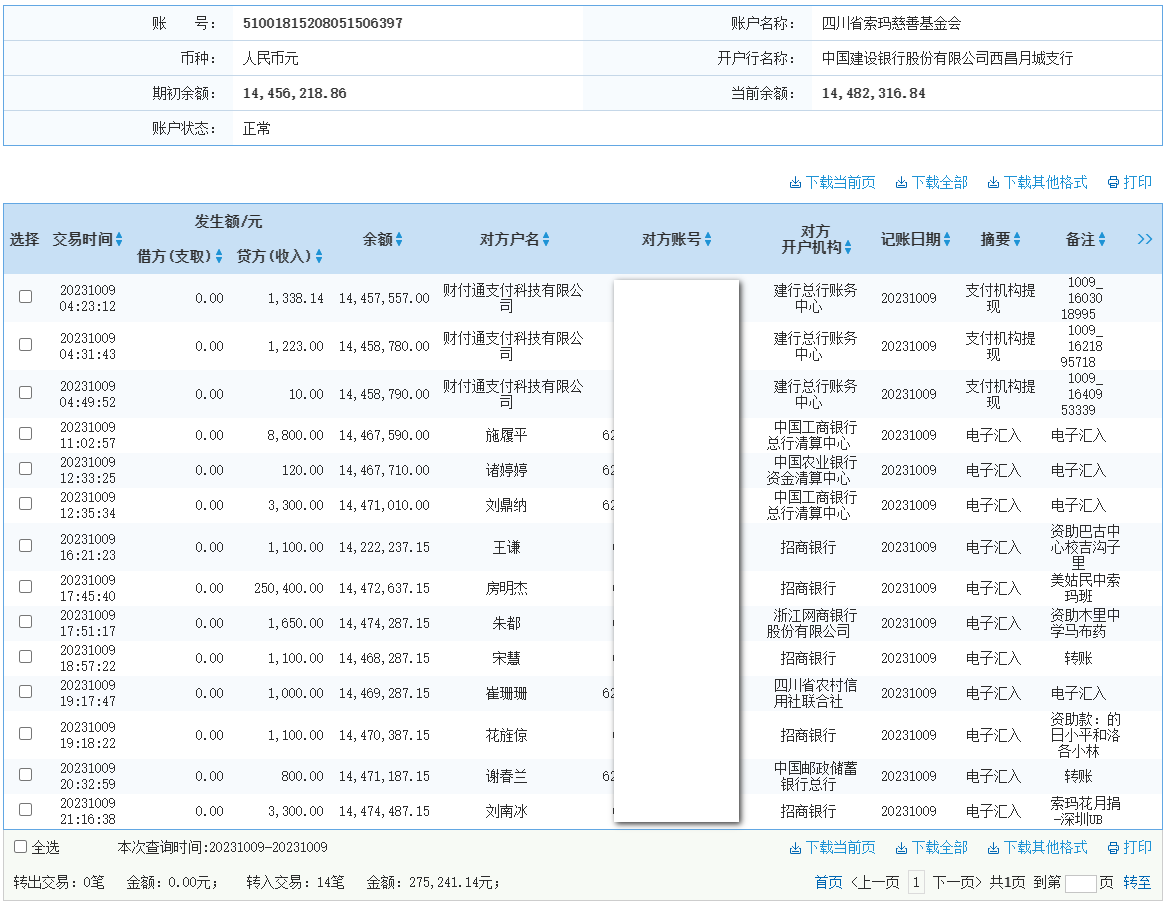Check the 房明杰 transaction row
This screenshot has height=906, width=1167.
(25, 587)
